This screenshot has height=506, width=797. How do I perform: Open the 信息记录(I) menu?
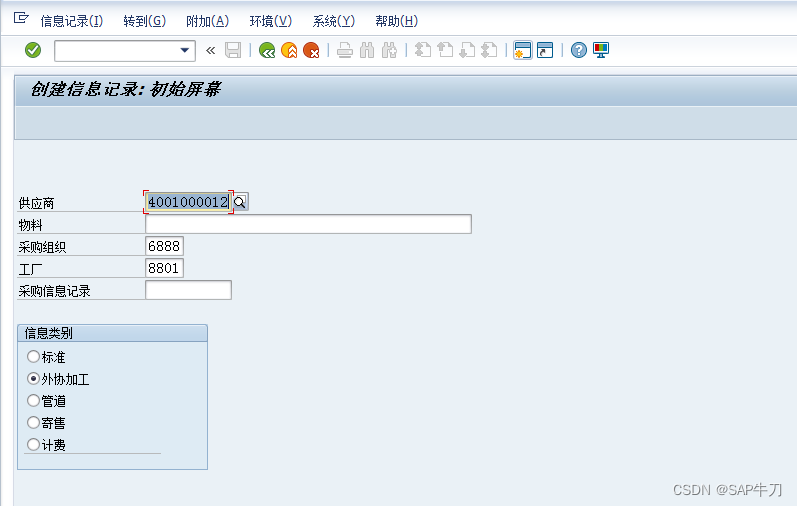click(72, 21)
